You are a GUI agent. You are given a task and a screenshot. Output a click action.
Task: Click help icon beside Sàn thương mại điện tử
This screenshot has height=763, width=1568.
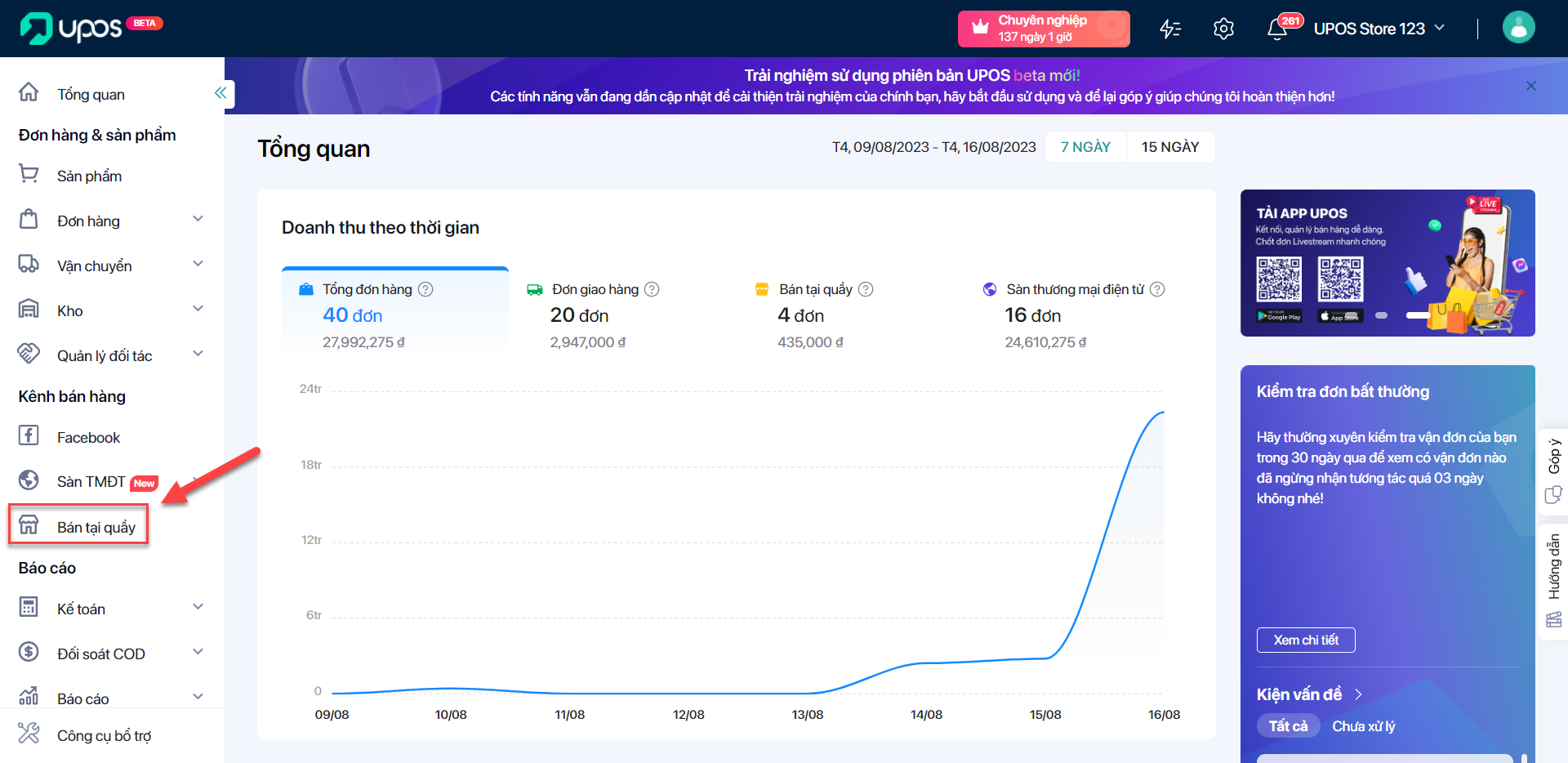(1157, 289)
